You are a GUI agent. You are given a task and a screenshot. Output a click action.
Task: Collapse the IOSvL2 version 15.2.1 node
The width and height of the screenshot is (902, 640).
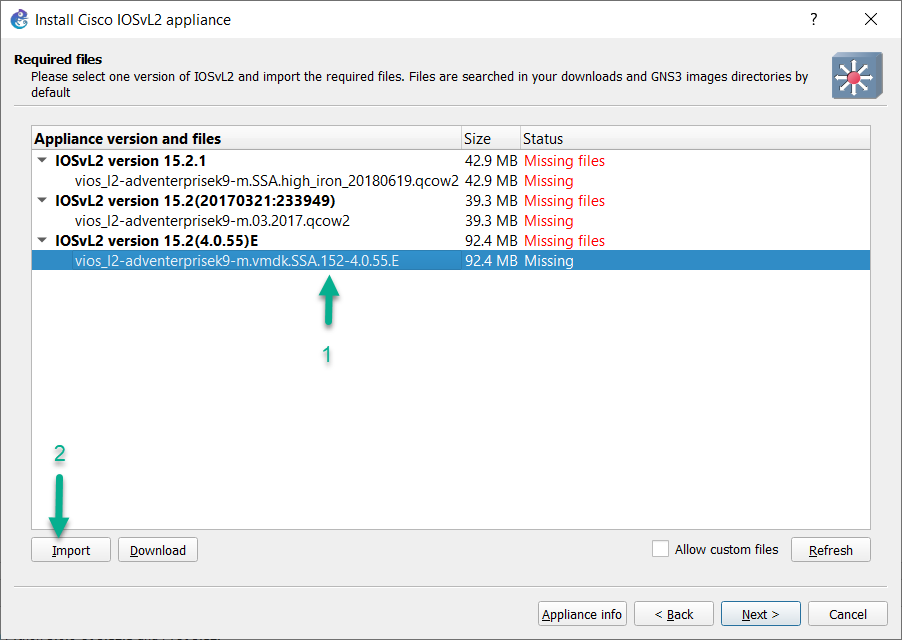coord(42,160)
